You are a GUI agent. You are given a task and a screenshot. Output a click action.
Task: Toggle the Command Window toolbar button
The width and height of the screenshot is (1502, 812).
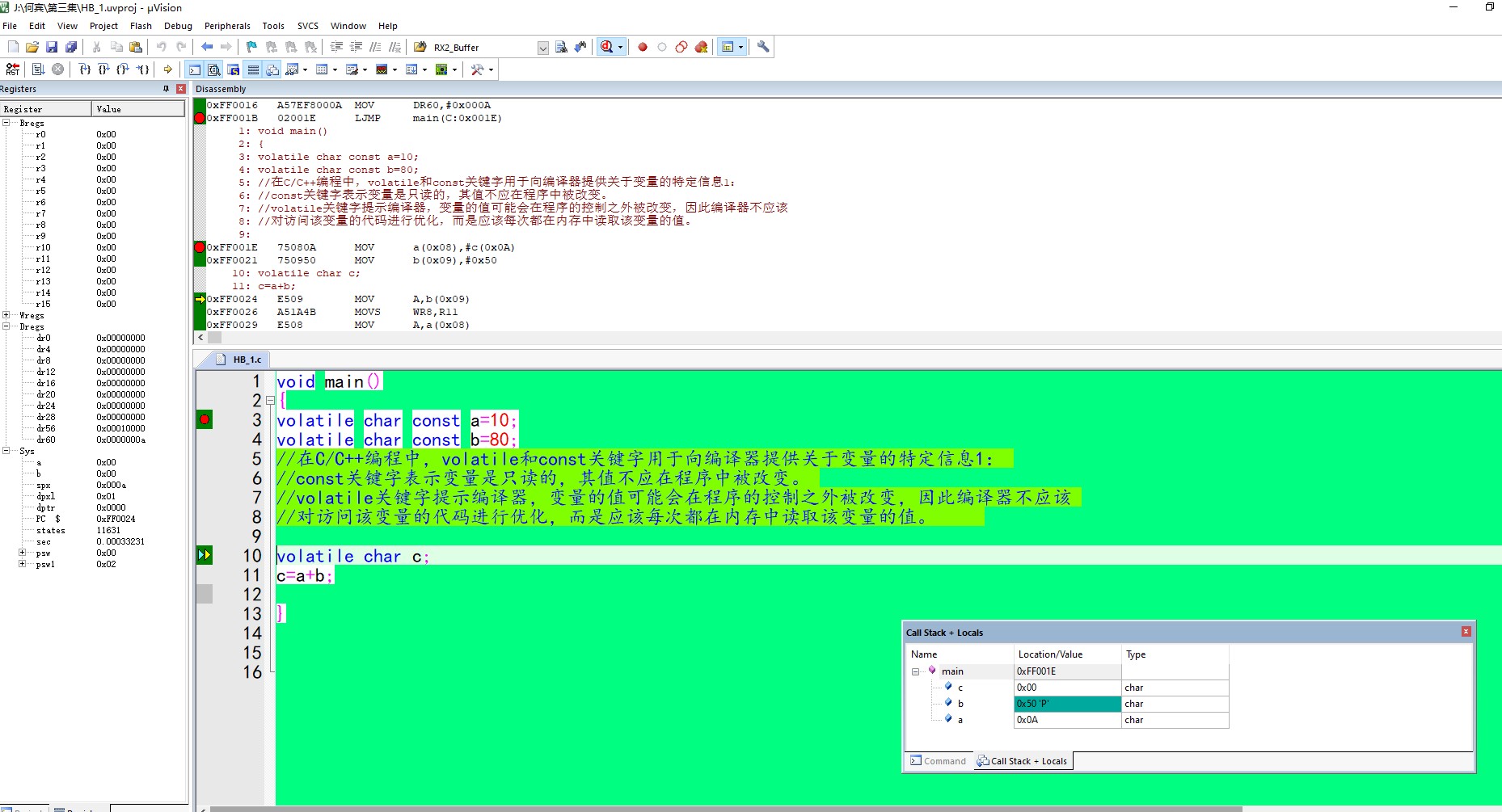coord(195,69)
